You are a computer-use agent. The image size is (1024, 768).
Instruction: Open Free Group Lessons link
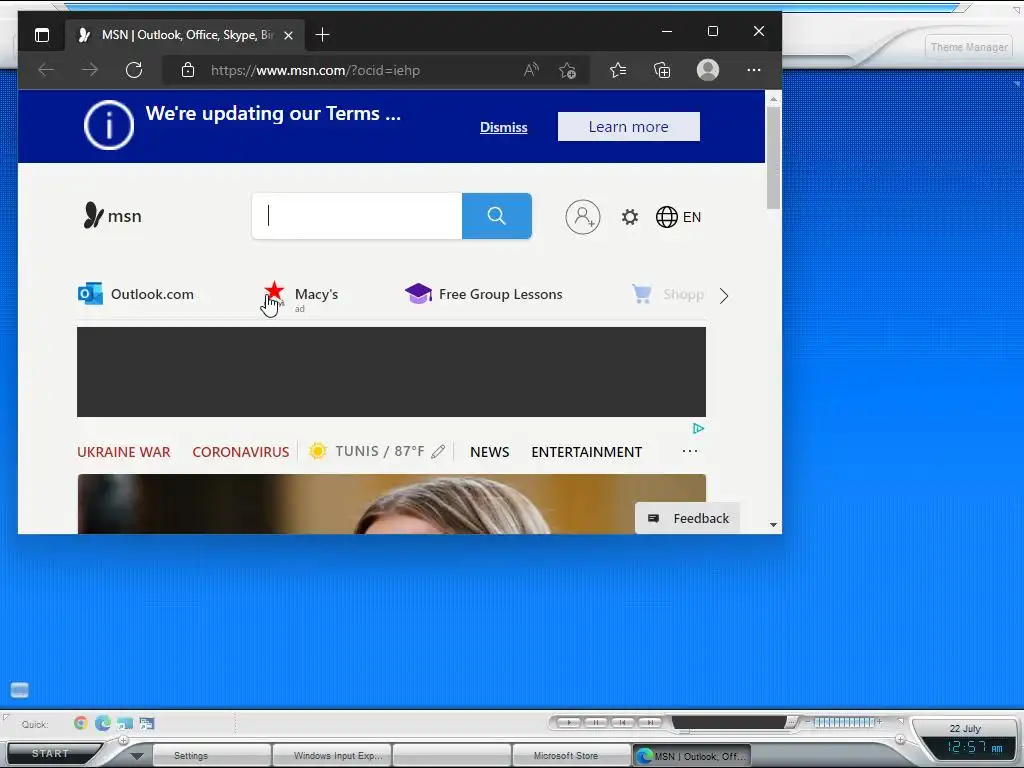(484, 294)
